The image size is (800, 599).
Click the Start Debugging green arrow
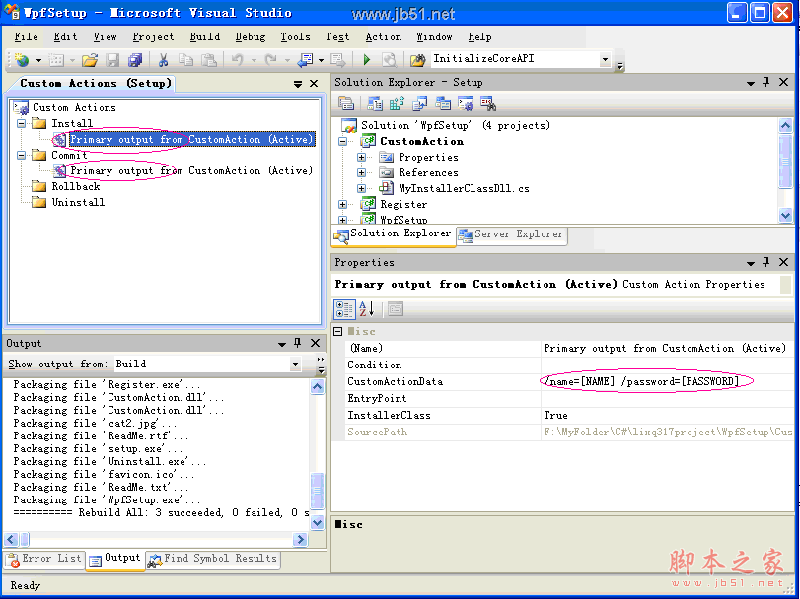(366, 60)
